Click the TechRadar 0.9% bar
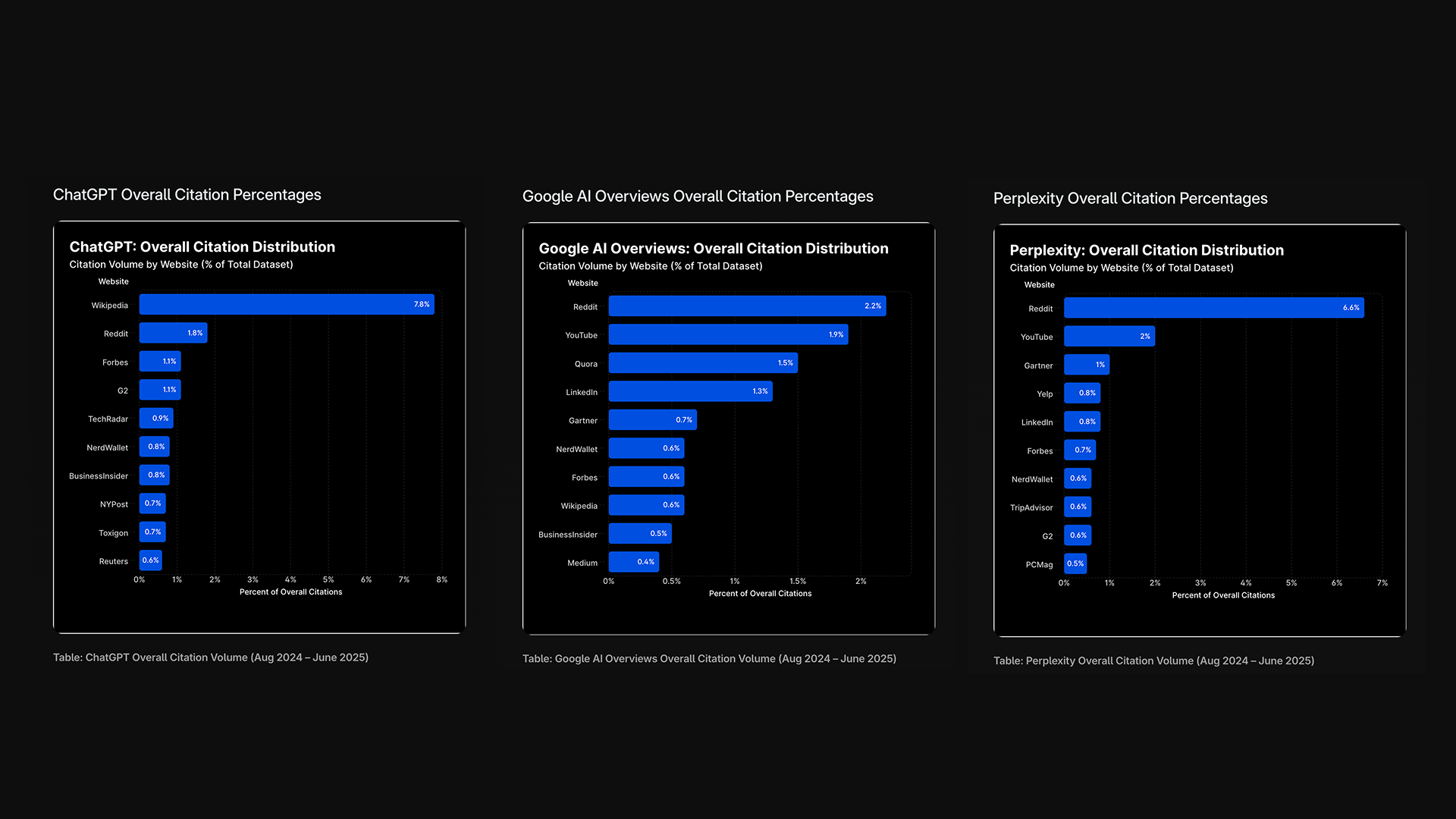This screenshot has width=1456, height=819. click(156, 419)
